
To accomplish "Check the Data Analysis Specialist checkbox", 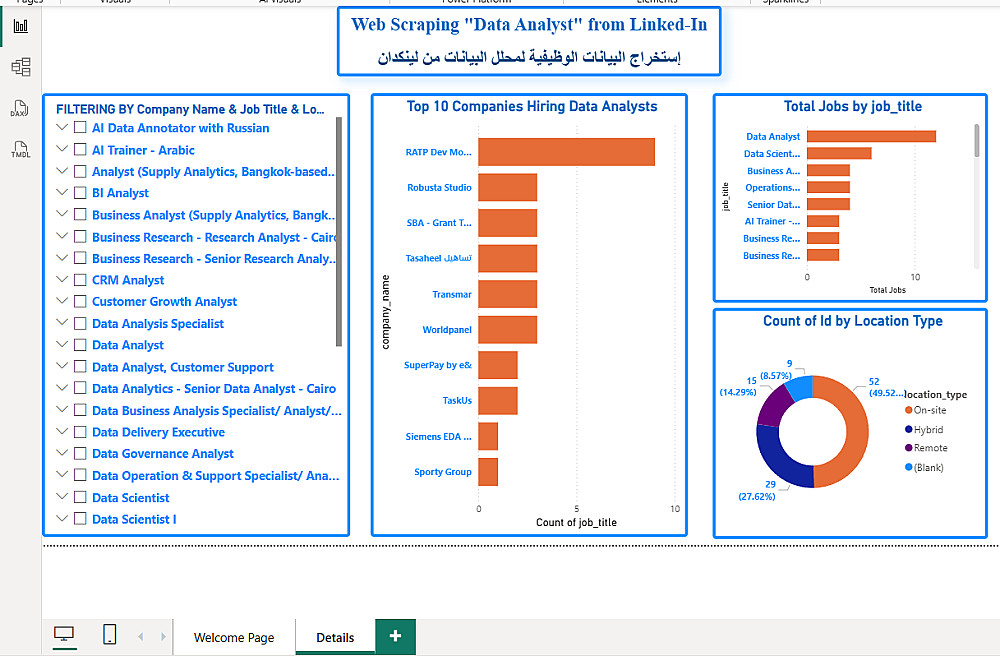I will click(80, 323).
